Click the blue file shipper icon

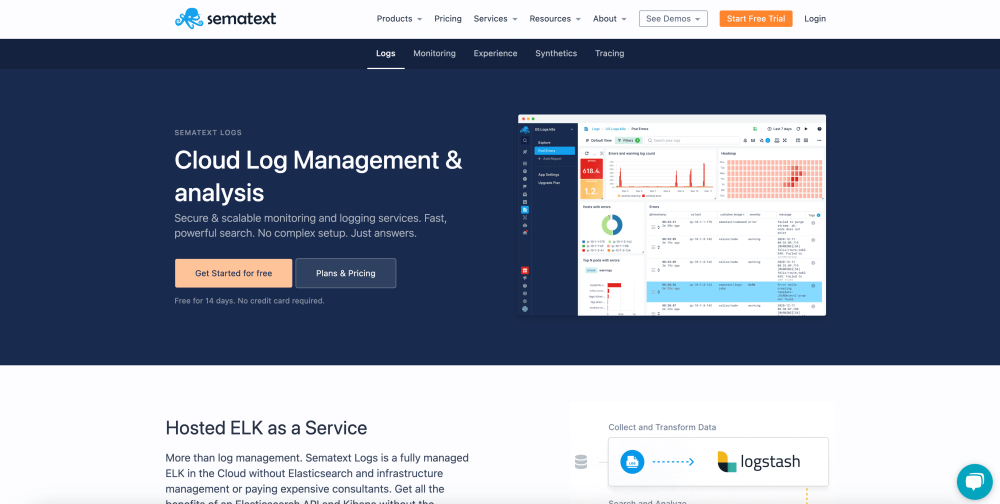pos(632,462)
